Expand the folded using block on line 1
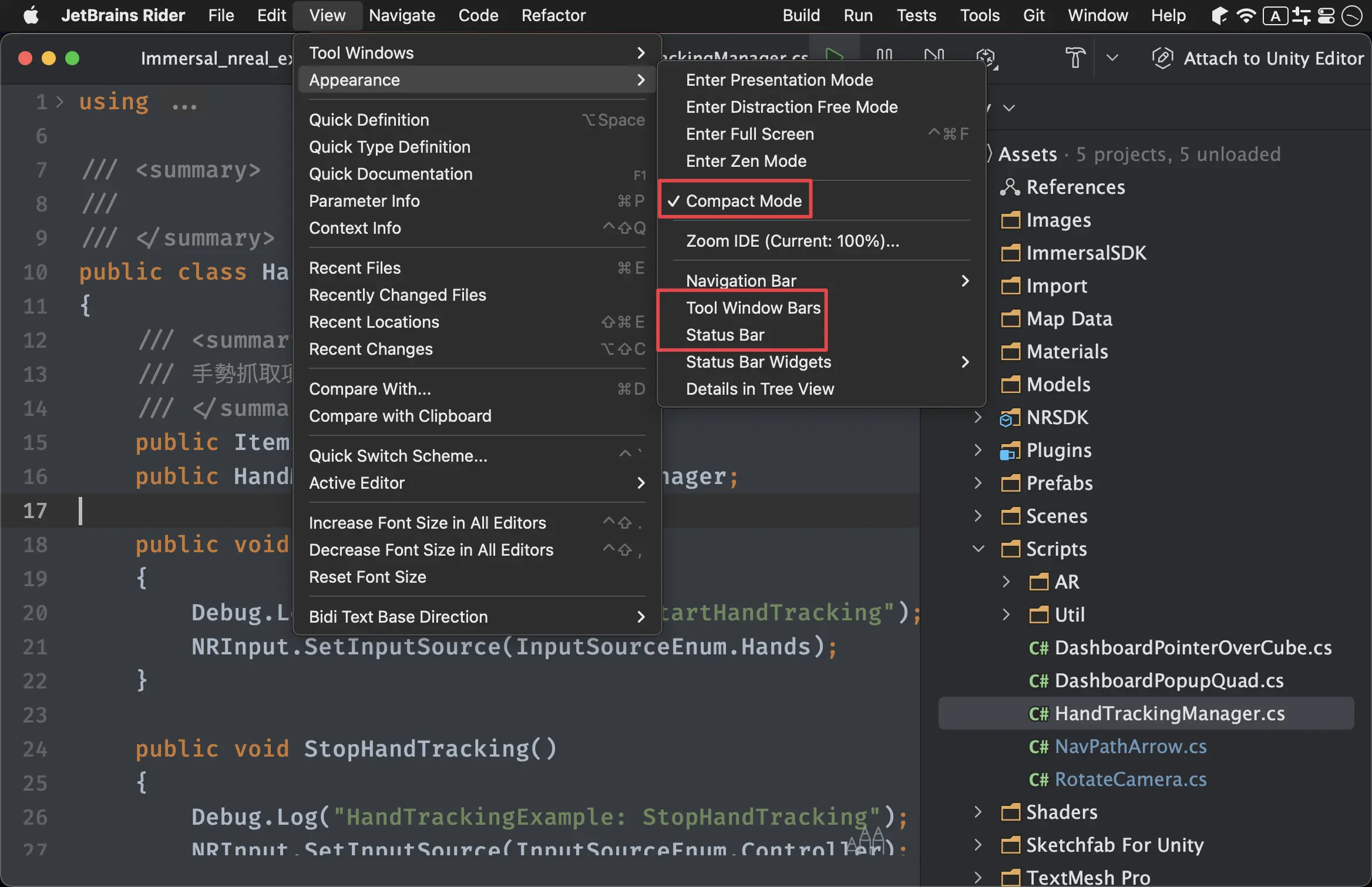The image size is (1372, 887). pyautogui.click(x=59, y=102)
